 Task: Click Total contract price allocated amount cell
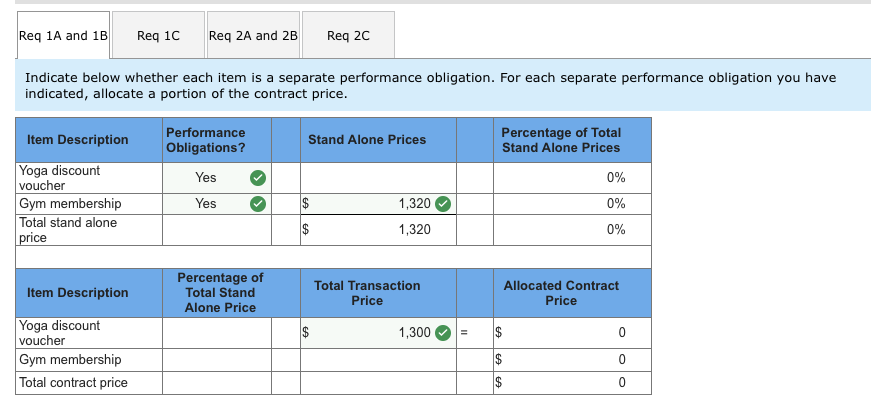(572, 382)
